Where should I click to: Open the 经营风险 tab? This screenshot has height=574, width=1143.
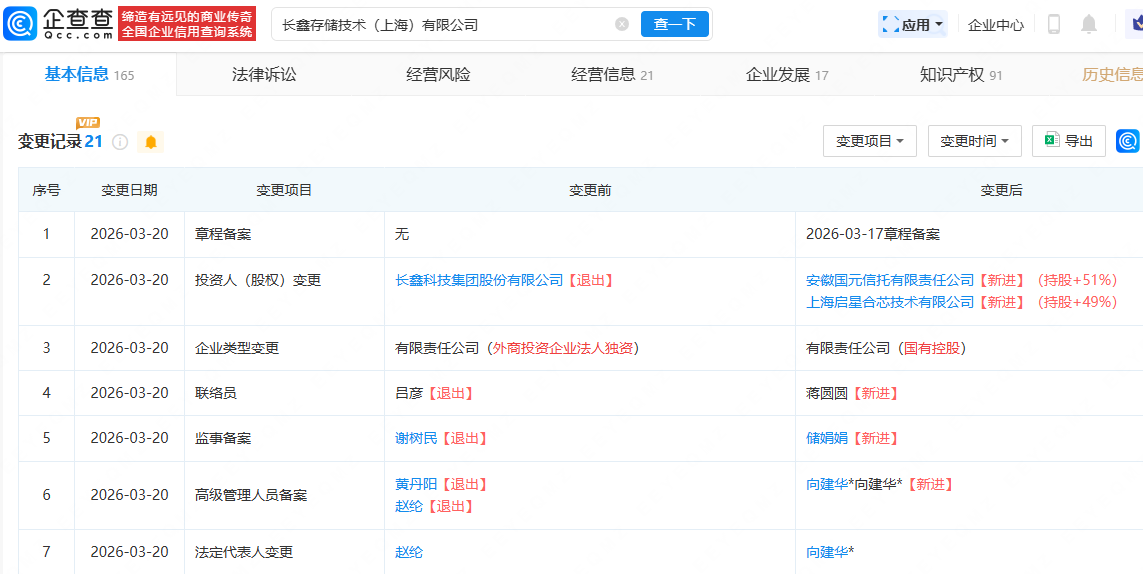(438, 75)
